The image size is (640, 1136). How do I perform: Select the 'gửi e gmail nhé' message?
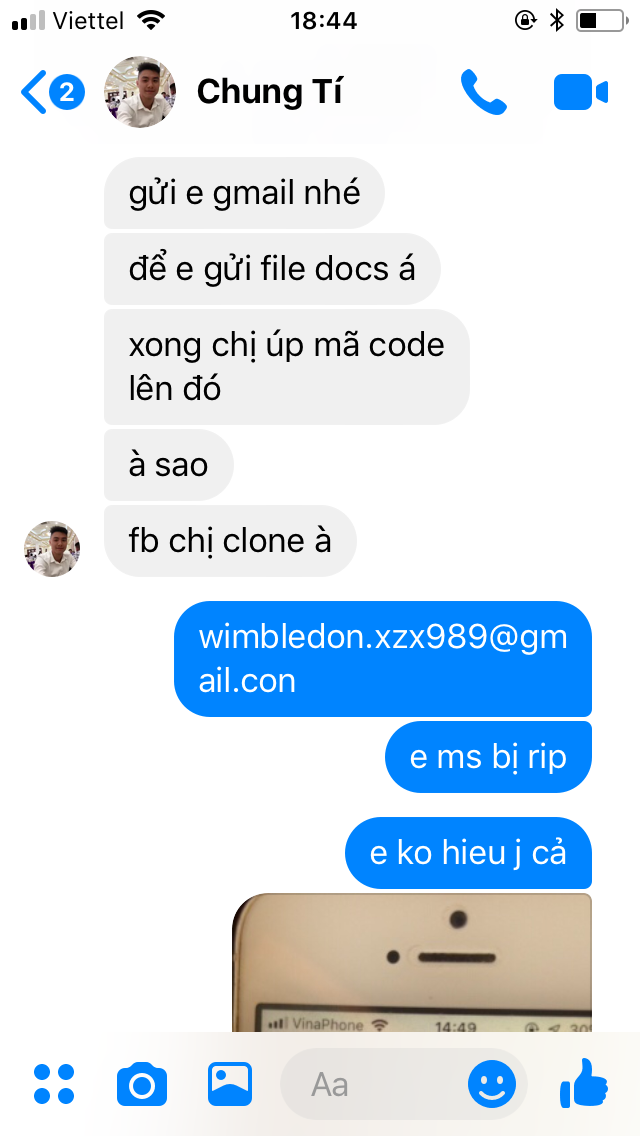tap(244, 193)
